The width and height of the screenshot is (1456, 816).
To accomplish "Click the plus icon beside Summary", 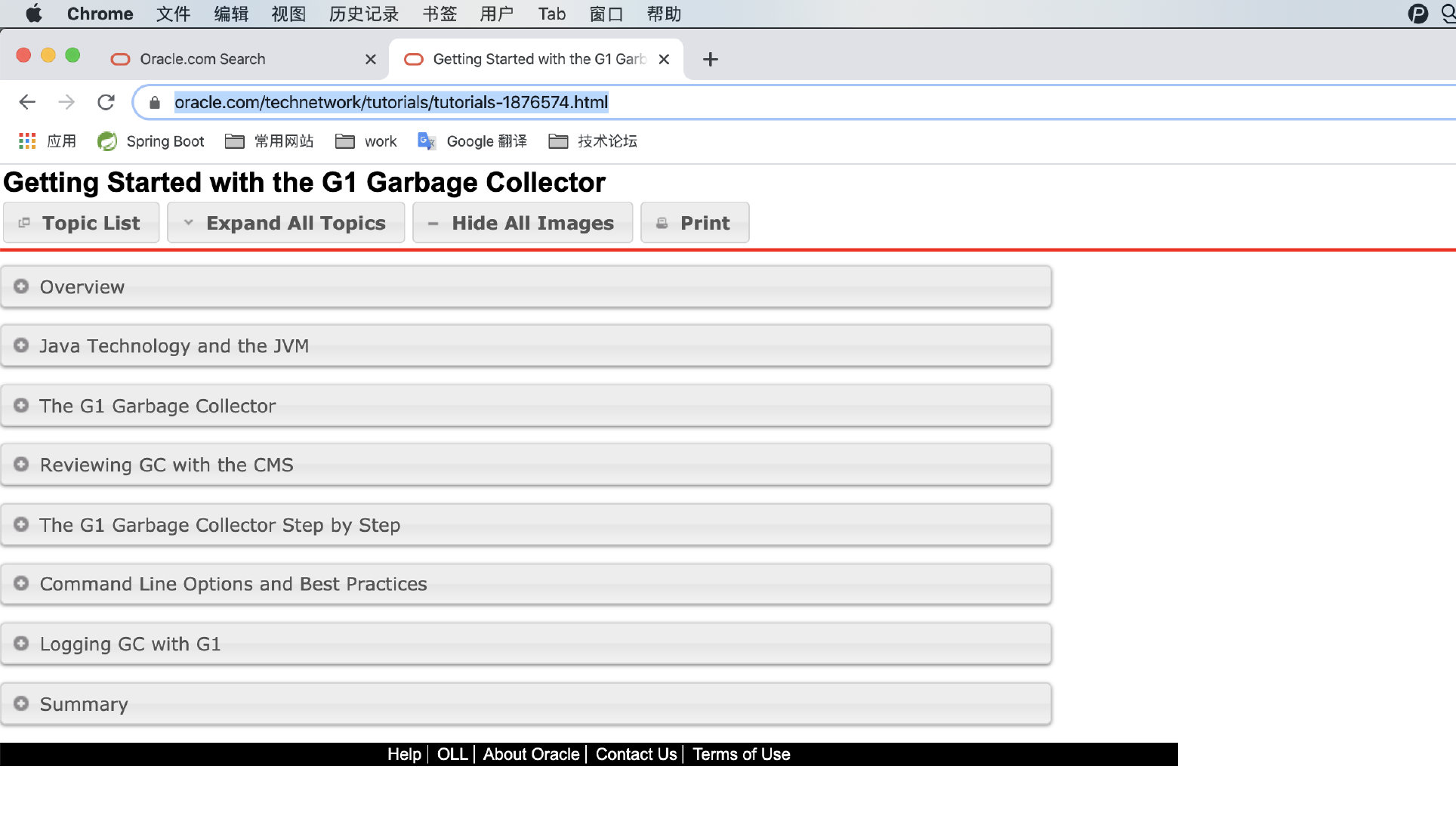I will pos(21,703).
